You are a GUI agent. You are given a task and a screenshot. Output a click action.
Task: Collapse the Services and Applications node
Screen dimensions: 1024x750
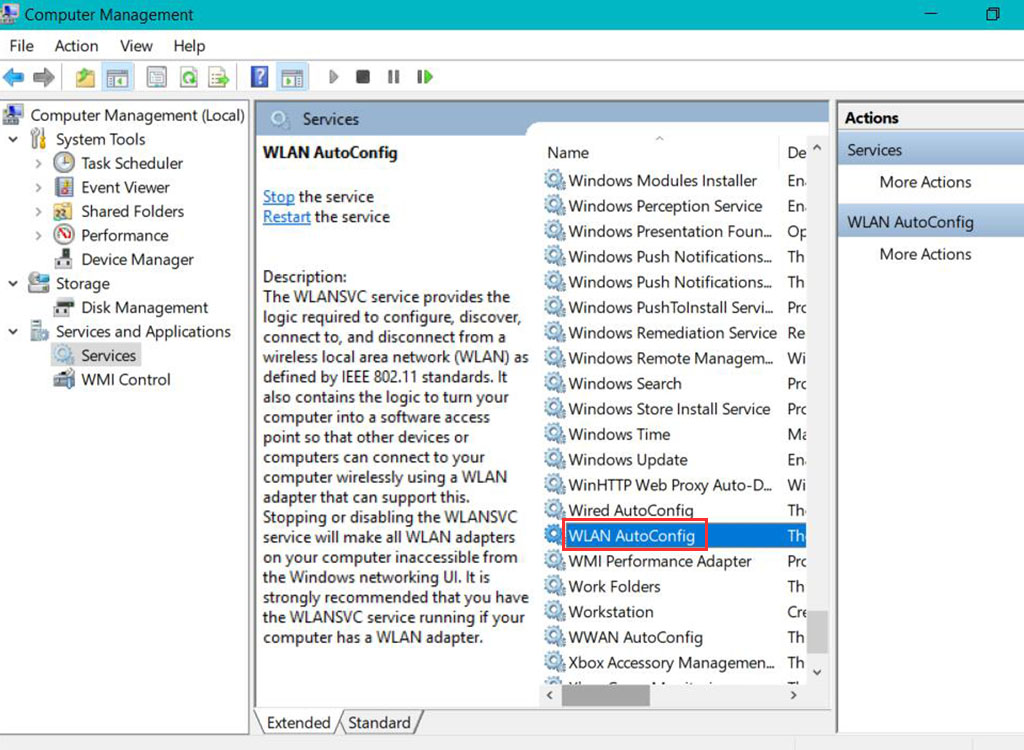click(13, 332)
